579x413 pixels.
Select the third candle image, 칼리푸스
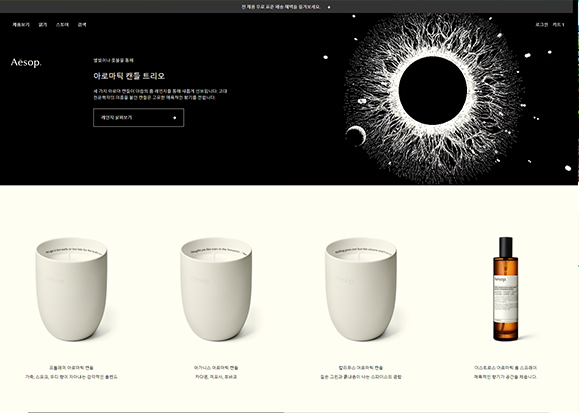(x=361, y=289)
